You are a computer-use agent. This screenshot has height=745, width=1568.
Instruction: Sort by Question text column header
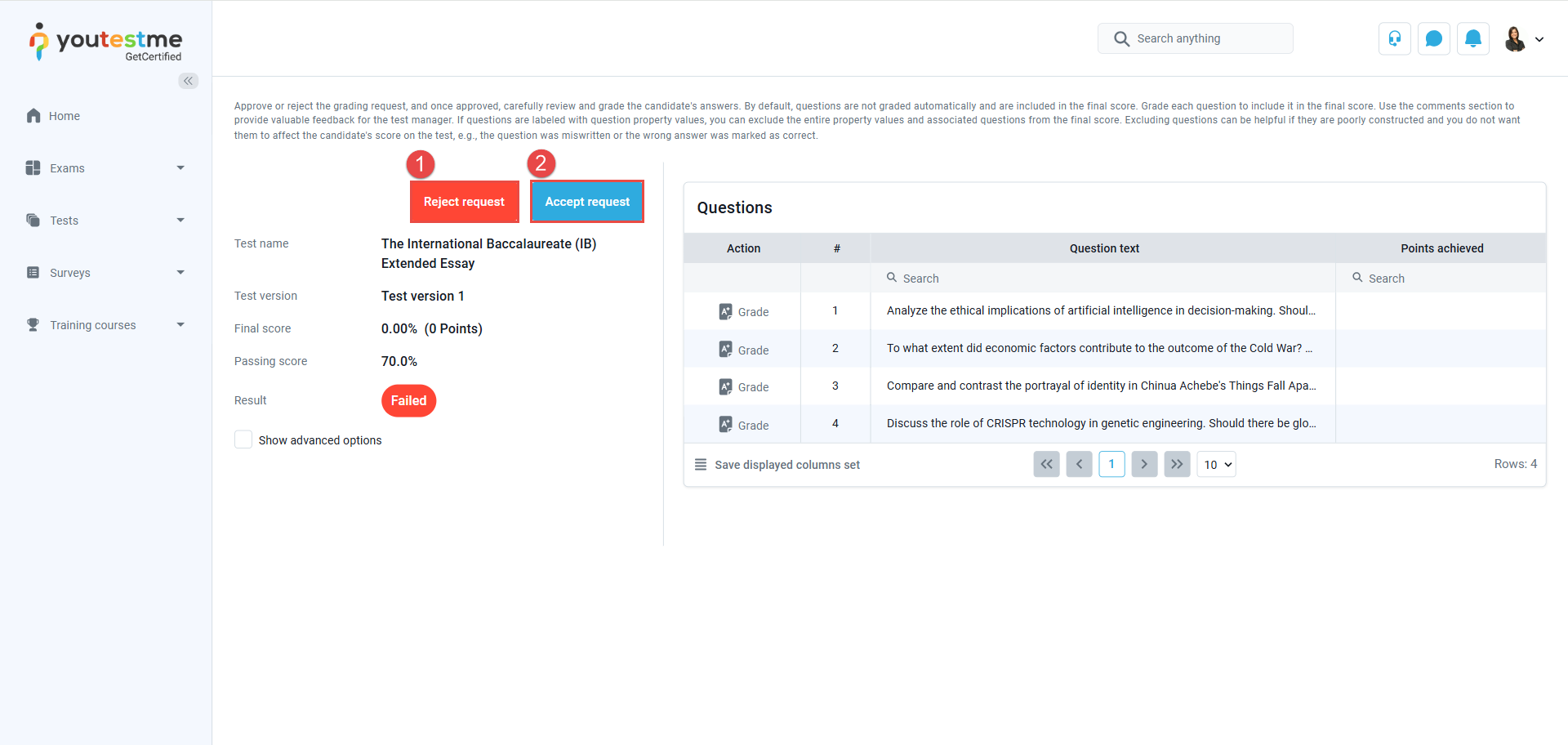(1104, 248)
